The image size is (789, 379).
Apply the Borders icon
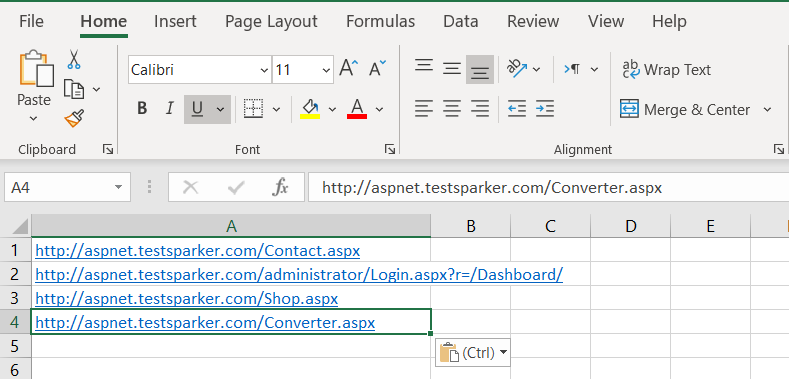253,109
